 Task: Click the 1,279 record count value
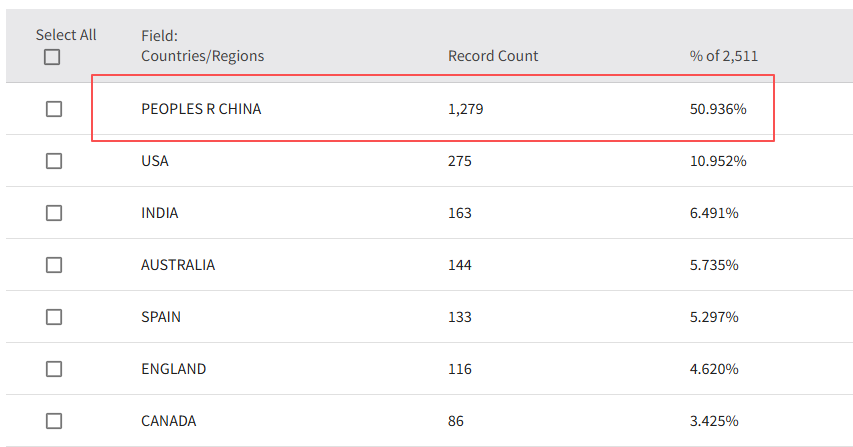[x=465, y=109]
